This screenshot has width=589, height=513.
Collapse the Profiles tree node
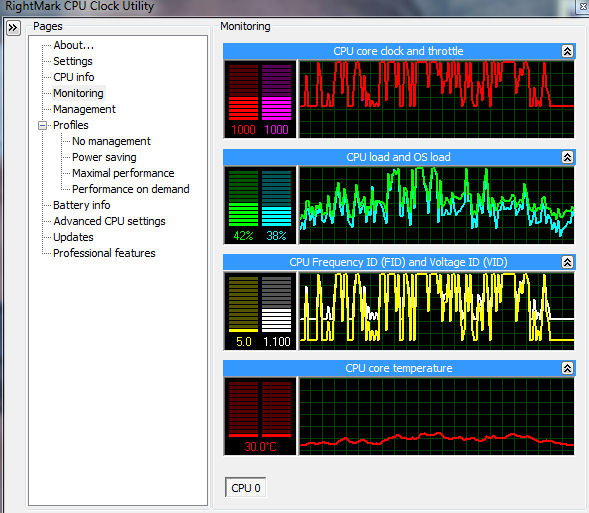[43, 125]
